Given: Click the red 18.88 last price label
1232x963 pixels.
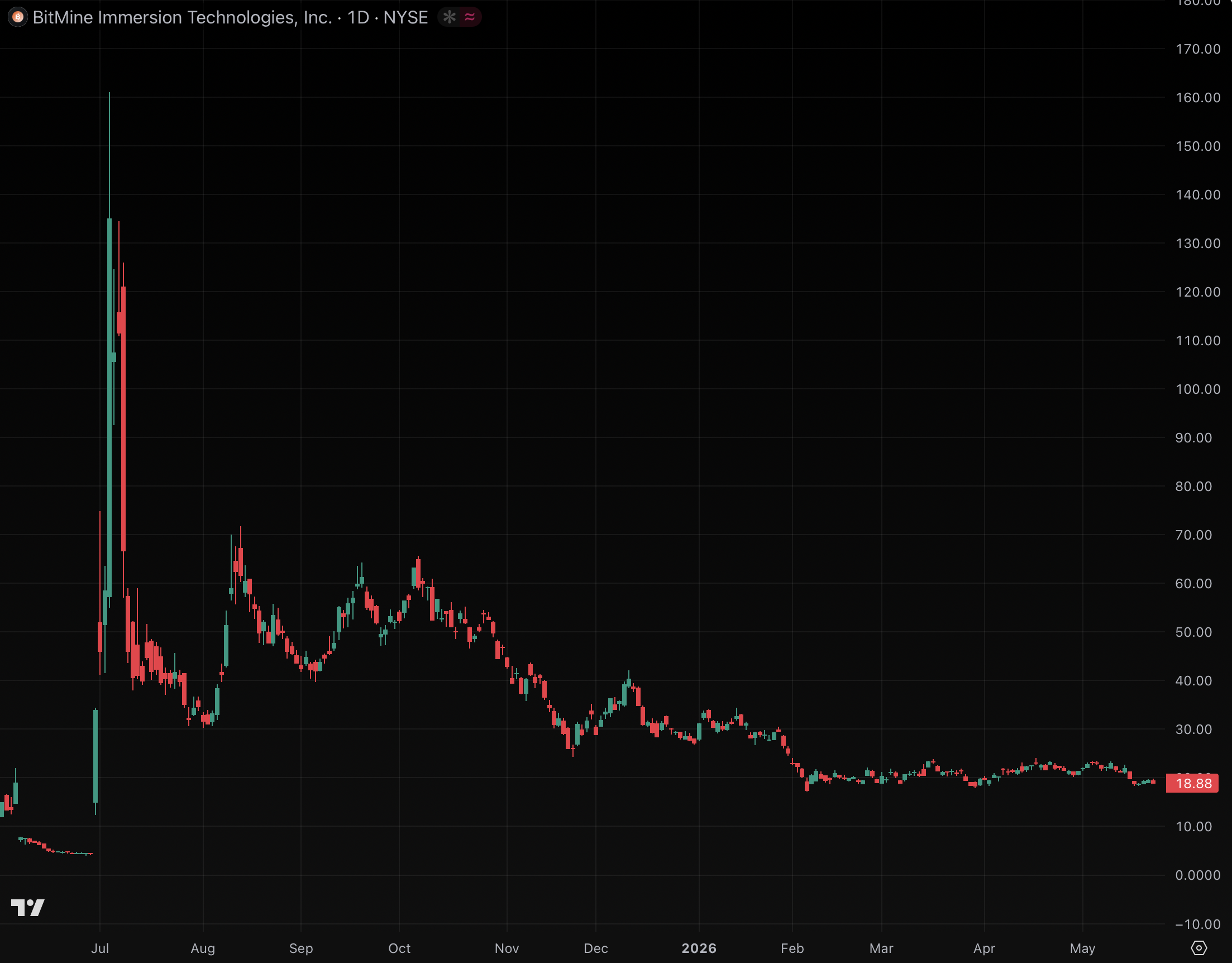Looking at the screenshot, I should (x=1193, y=784).
